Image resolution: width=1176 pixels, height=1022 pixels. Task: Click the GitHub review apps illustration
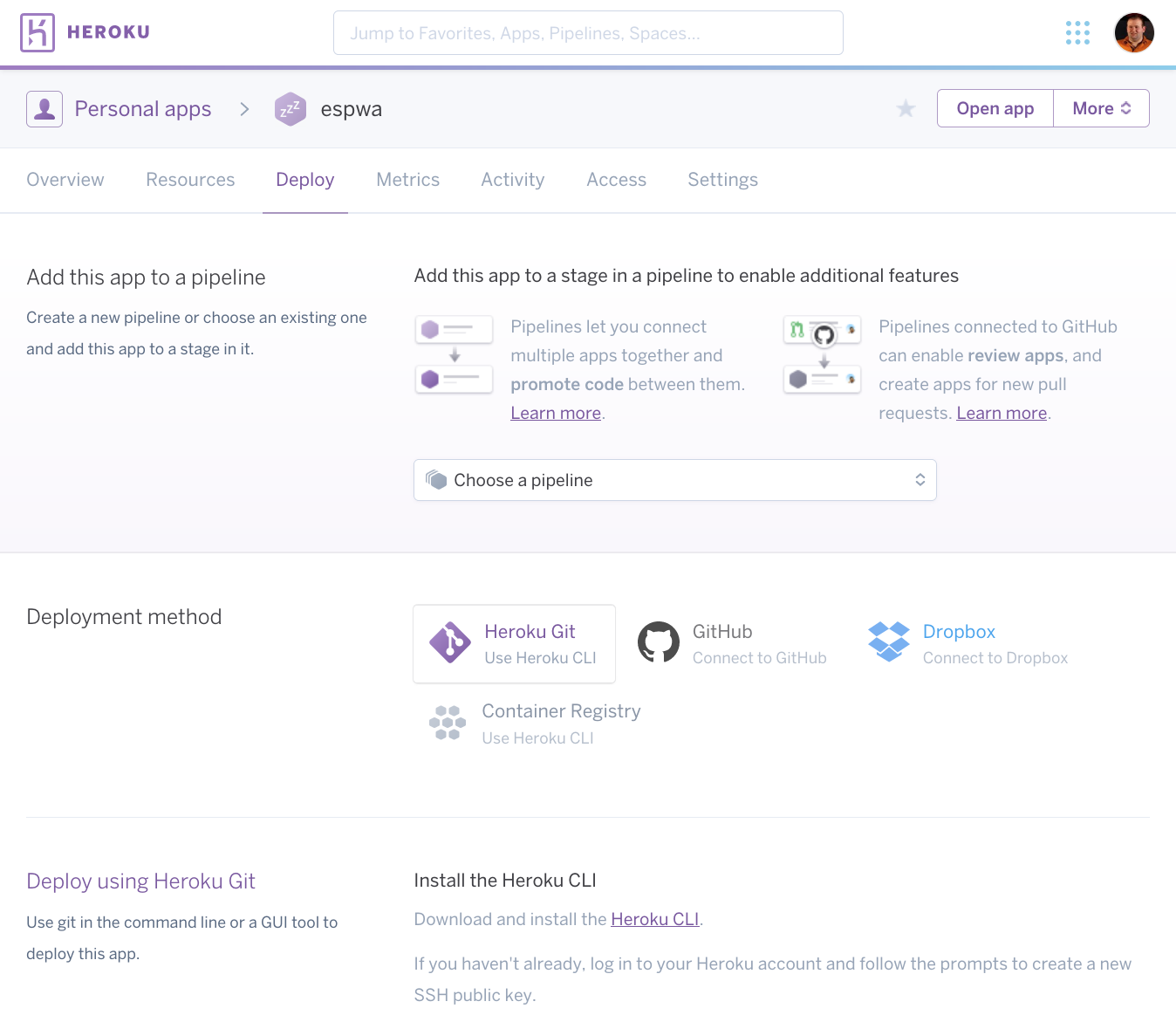(823, 354)
